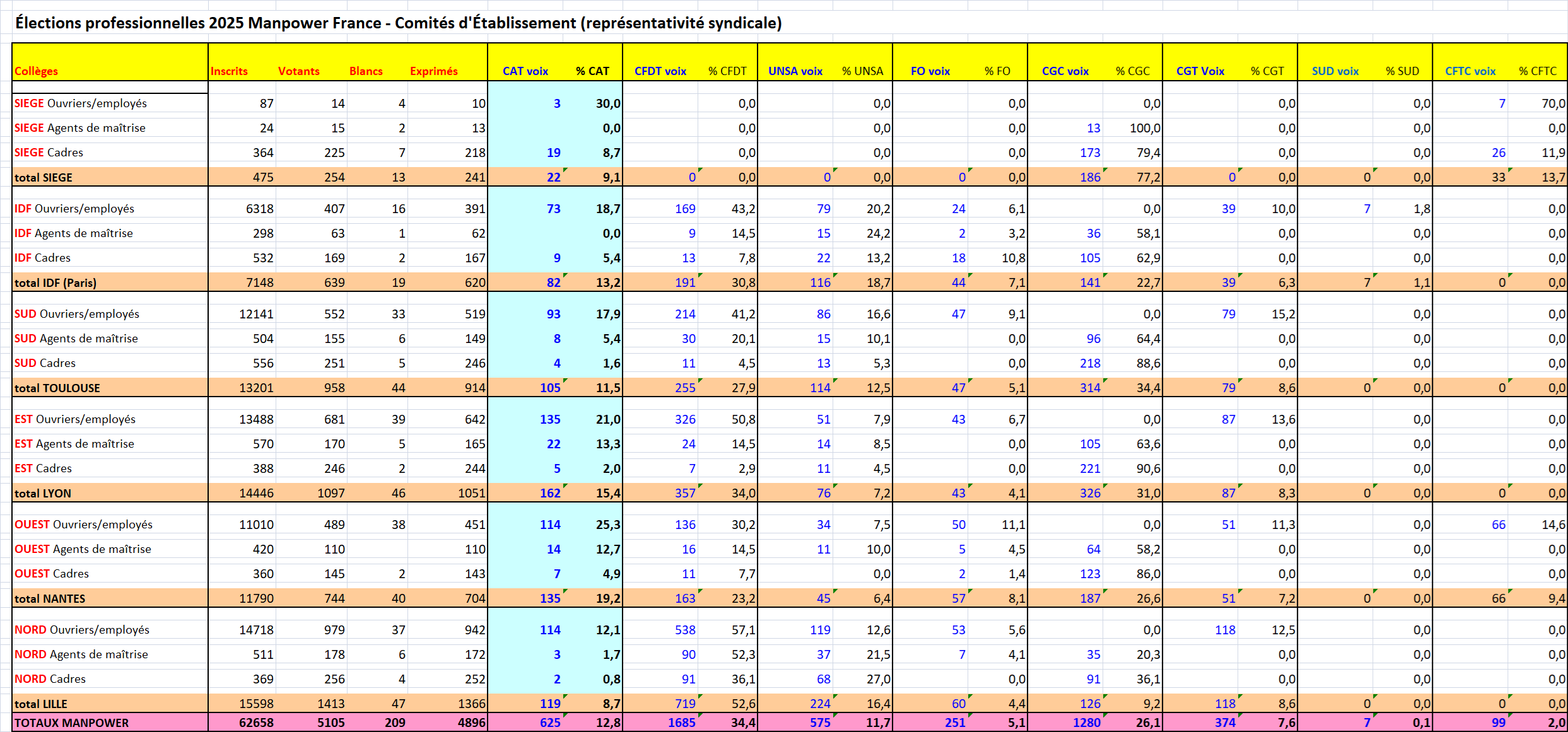Select the 'TOTAUX MANPOWER' row label
Viewport: 1568px width, 732px height.
72,723
